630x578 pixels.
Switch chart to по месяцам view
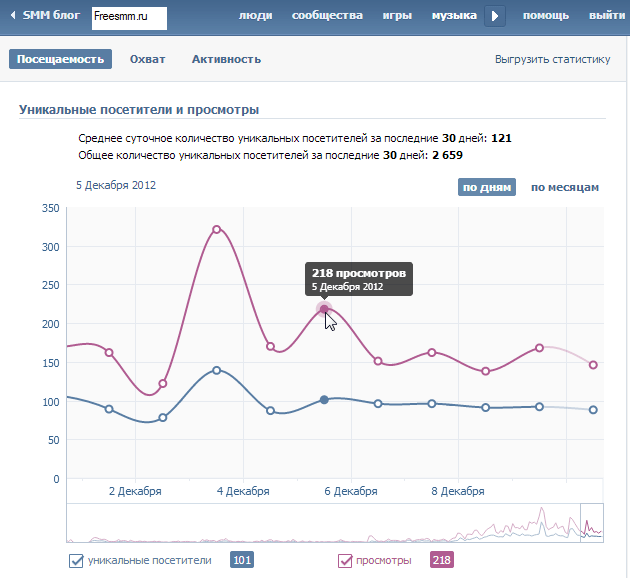tap(565, 187)
